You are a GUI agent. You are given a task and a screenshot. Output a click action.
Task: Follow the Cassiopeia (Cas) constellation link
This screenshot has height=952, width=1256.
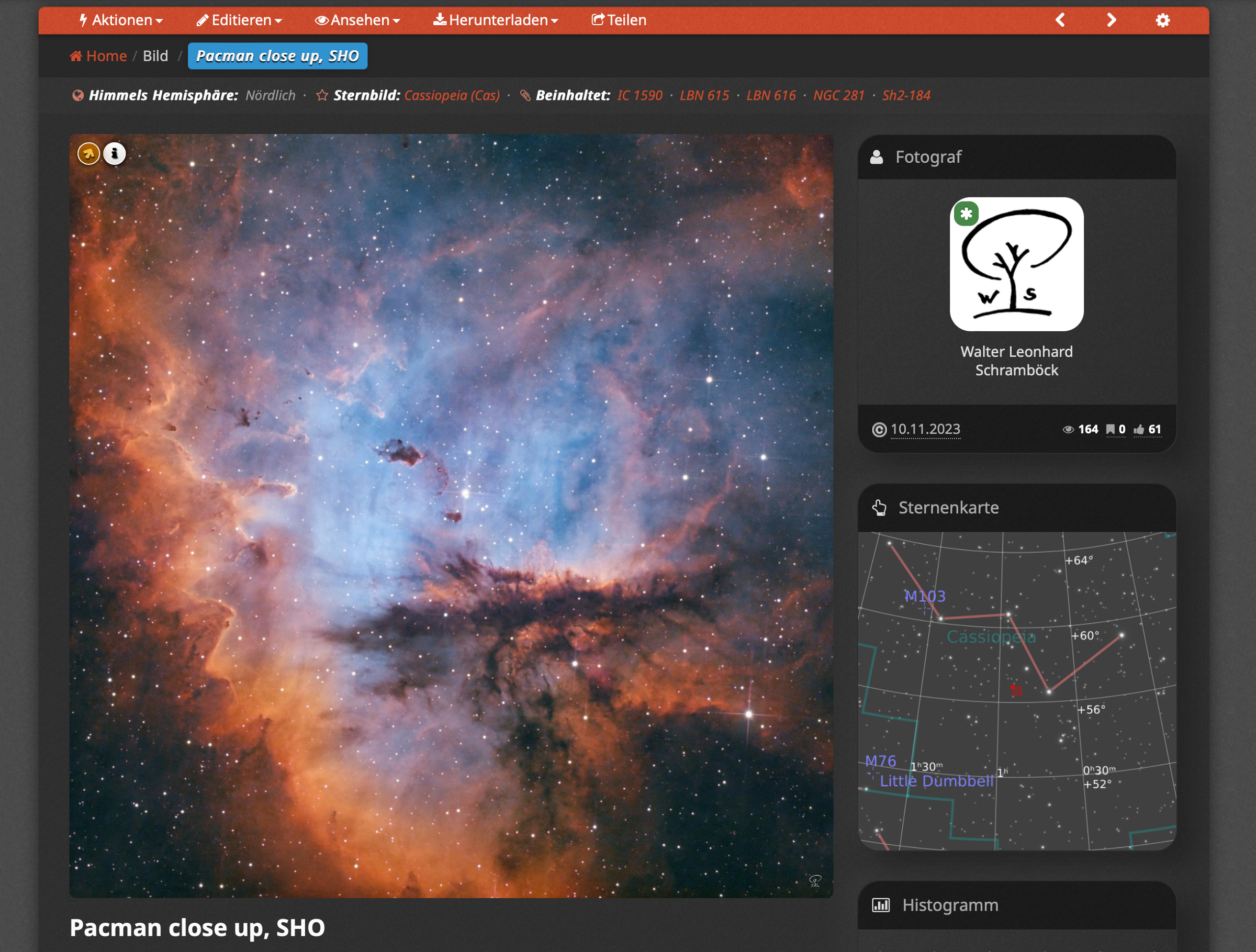coord(452,95)
